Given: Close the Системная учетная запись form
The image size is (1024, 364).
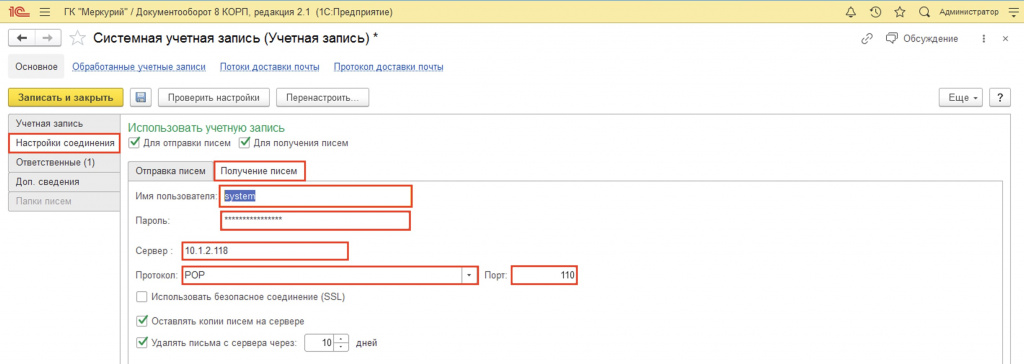Looking at the screenshot, I should pyautogui.click(x=1005, y=39).
